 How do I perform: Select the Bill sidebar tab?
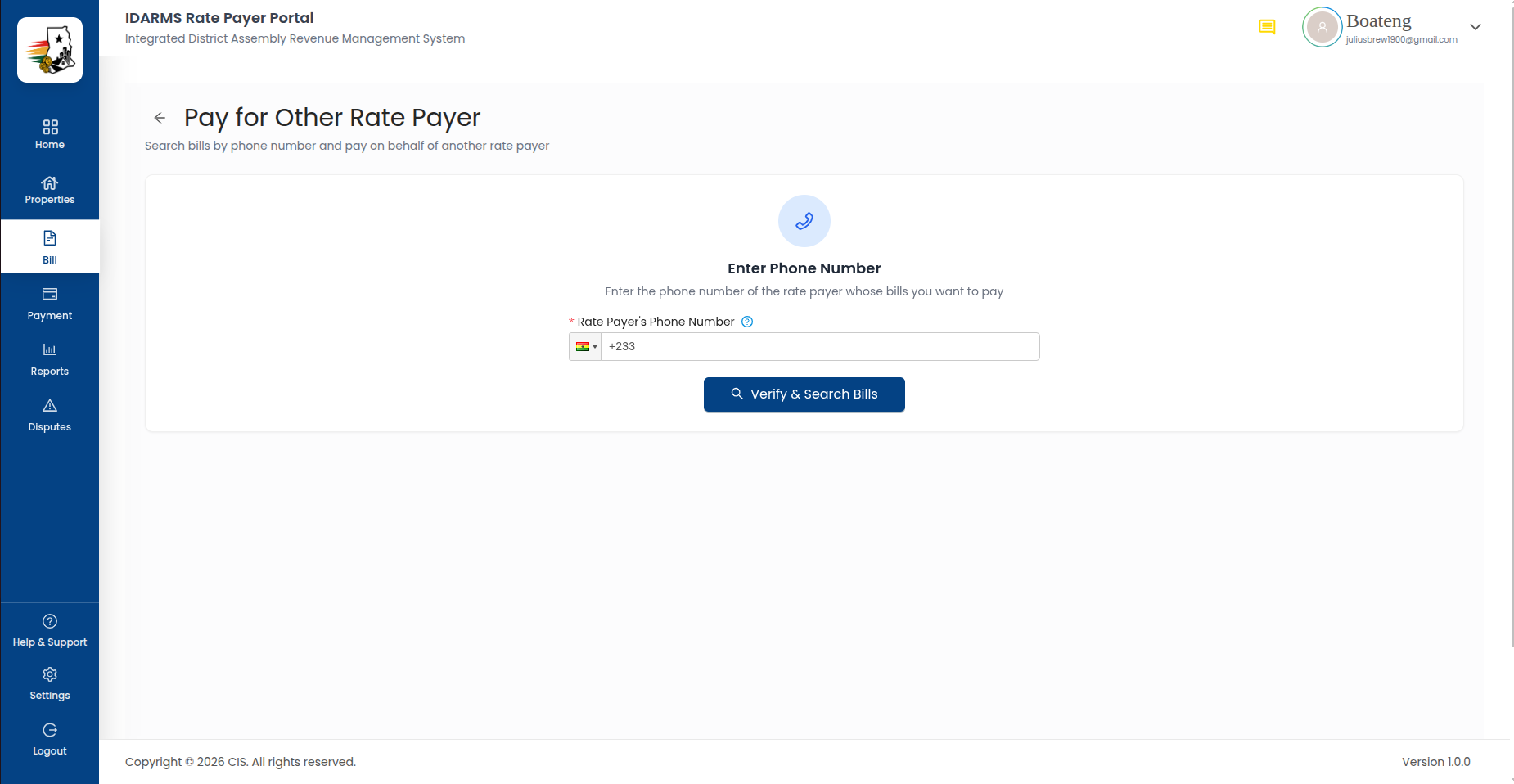[x=50, y=247]
